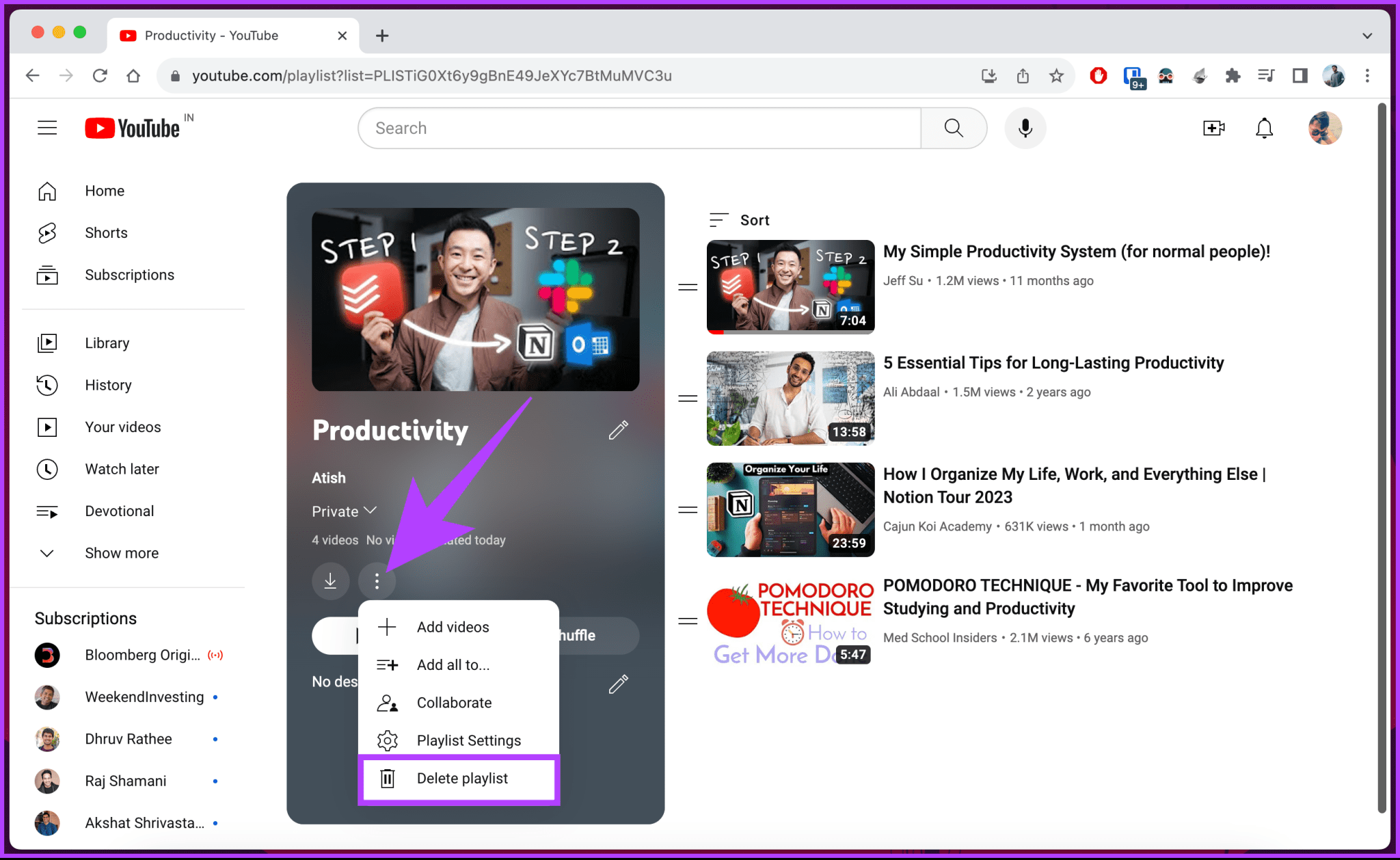Select Delete playlist from context menu
The height and width of the screenshot is (860, 1400).
[x=461, y=779]
